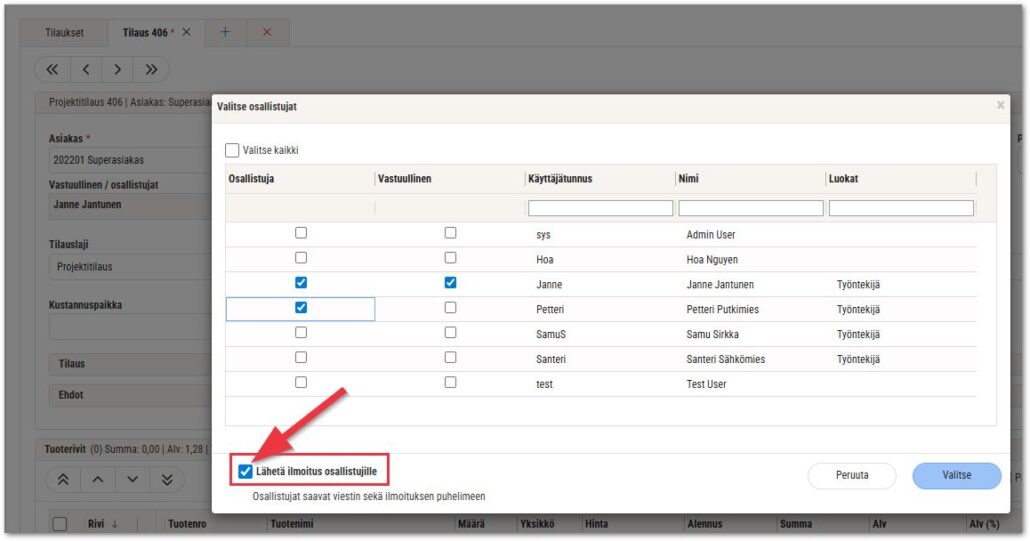Go to the first record arrow

click(53, 70)
